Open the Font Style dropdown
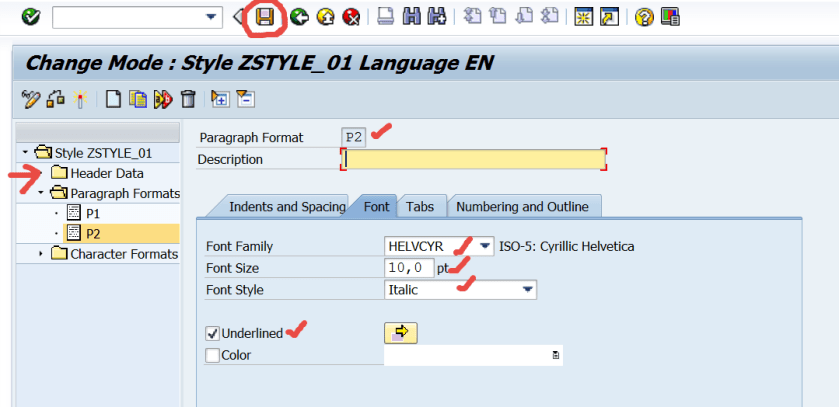Screen dimensions: 839x407 point(528,290)
